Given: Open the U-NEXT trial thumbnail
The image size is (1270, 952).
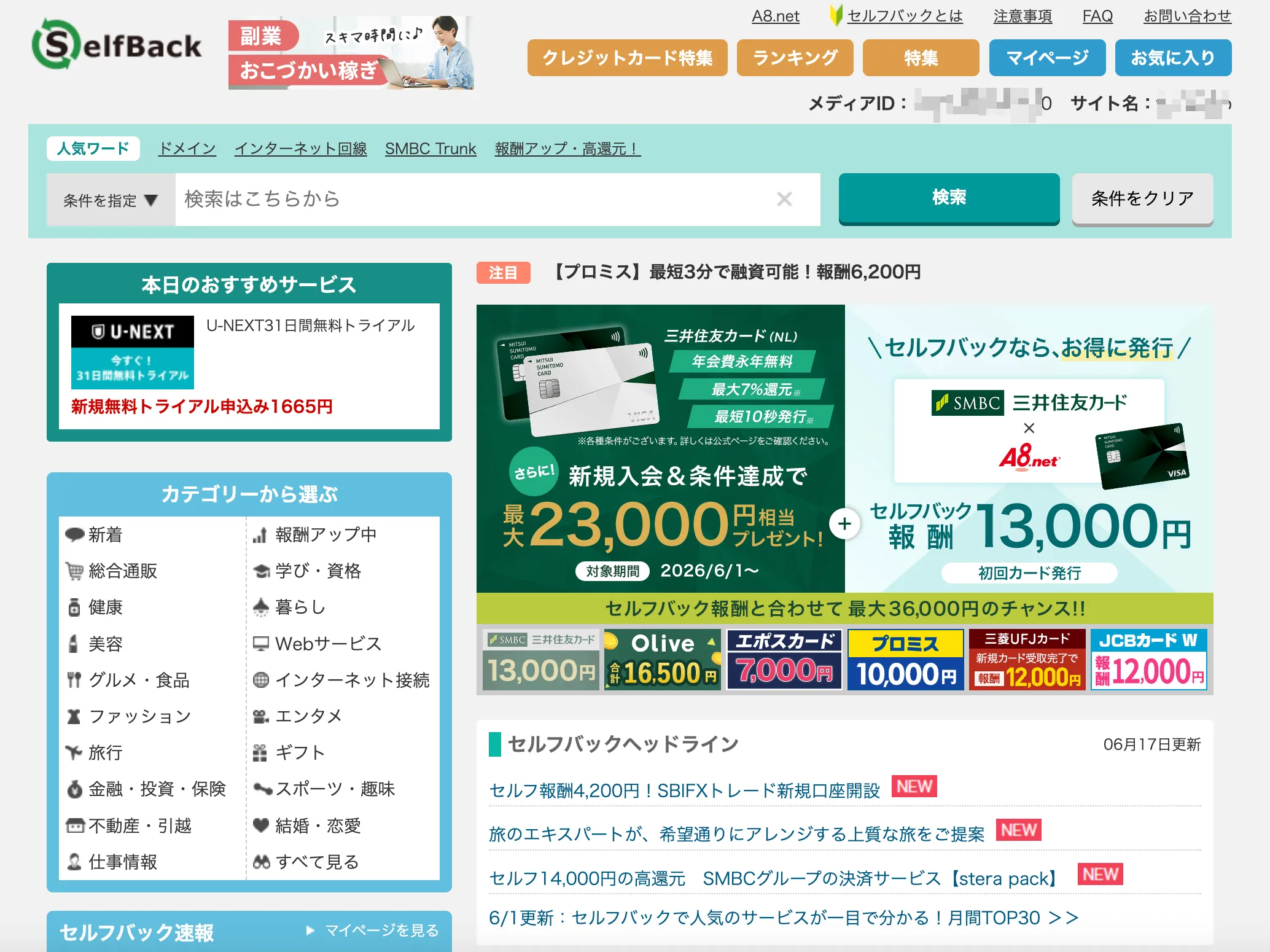Looking at the screenshot, I should 133,353.
